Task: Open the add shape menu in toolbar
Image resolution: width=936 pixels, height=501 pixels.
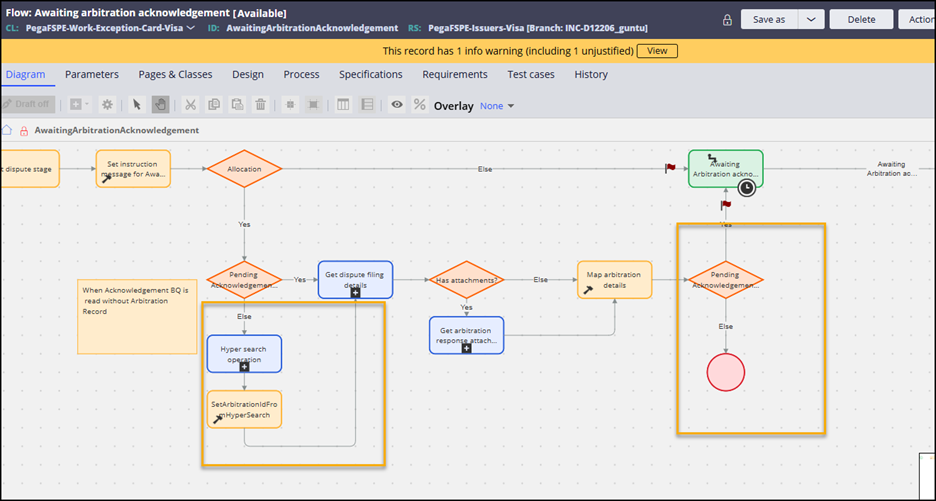Action: click(x=79, y=104)
